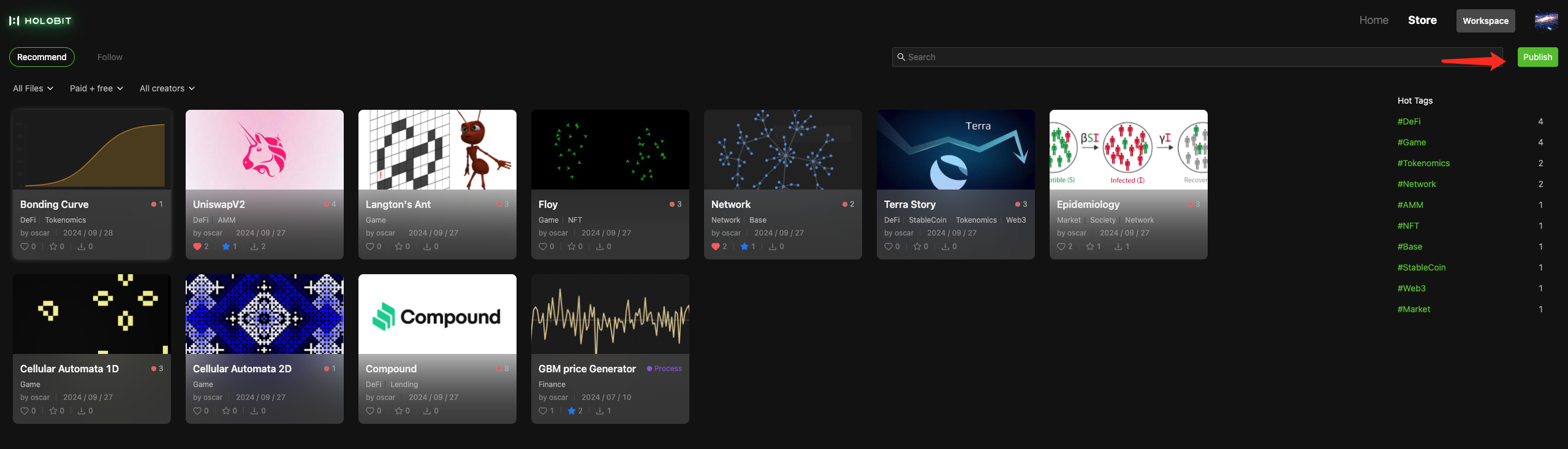This screenshot has height=449, width=1568.
Task: Click download icon on GBM price Generator
Action: point(600,411)
